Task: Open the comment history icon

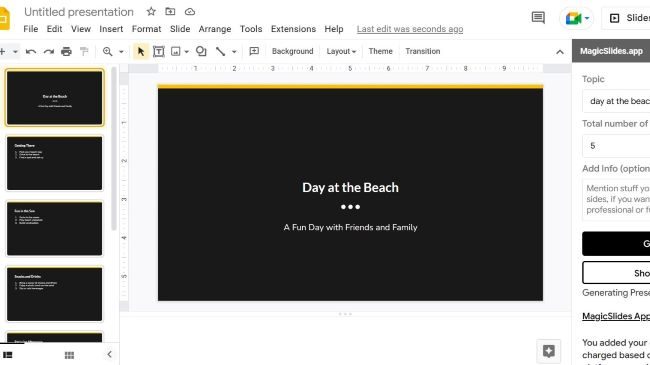Action: coord(538,17)
